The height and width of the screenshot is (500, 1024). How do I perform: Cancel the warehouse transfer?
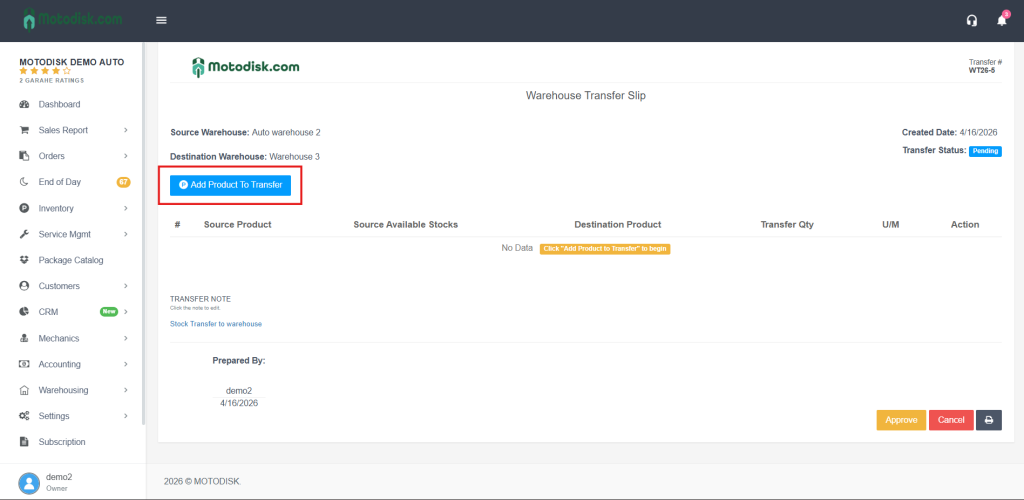pos(951,420)
